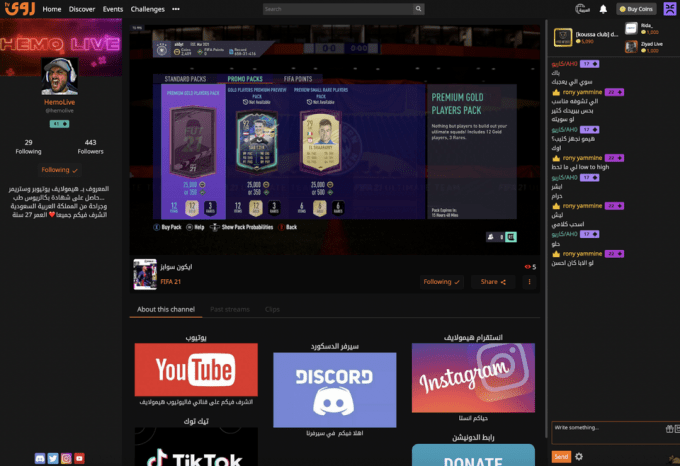Click the level 41 badge under @hemolive
Image resolution: width=680 pixels, height=466 pixels.
click(59, 124)
